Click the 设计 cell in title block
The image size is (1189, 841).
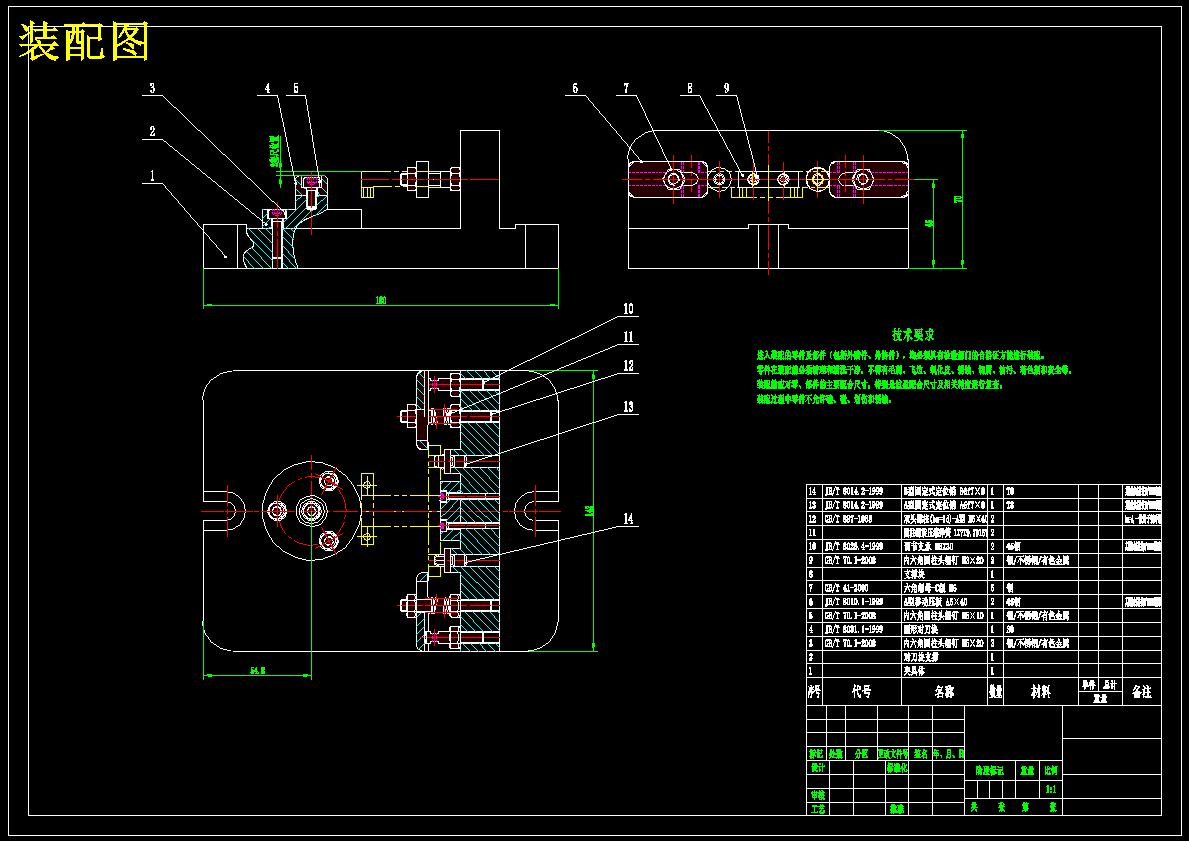(x=817, y=767)
